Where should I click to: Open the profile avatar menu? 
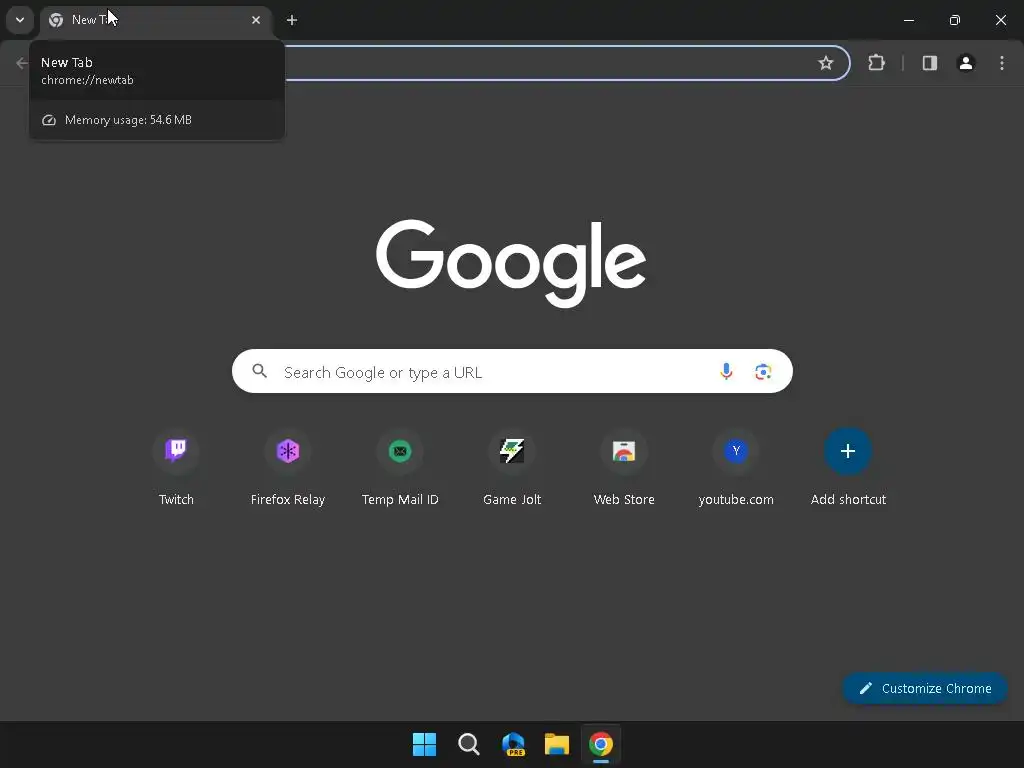coord(966,63)
